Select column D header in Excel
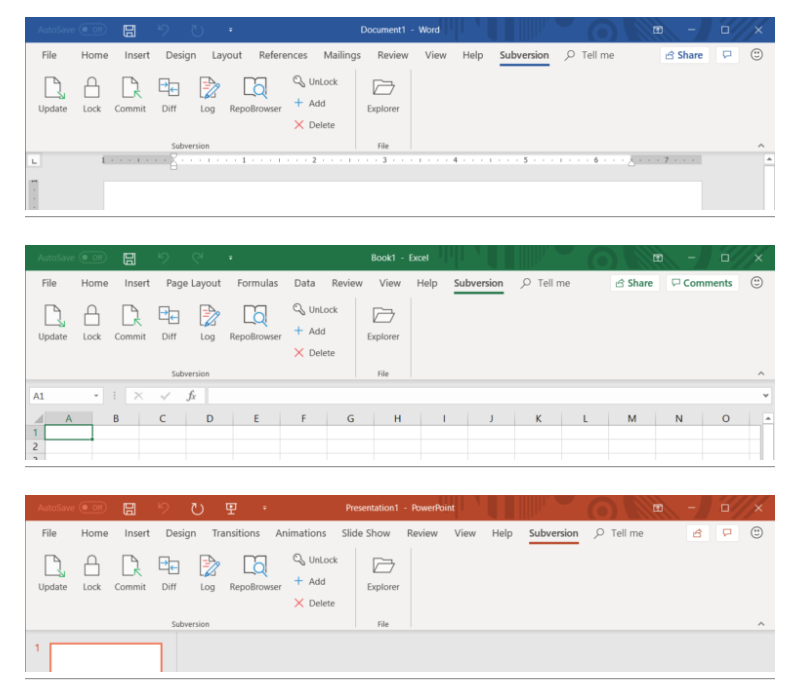Viewport: 812px width, 693px height. click(x=209, y=418)
